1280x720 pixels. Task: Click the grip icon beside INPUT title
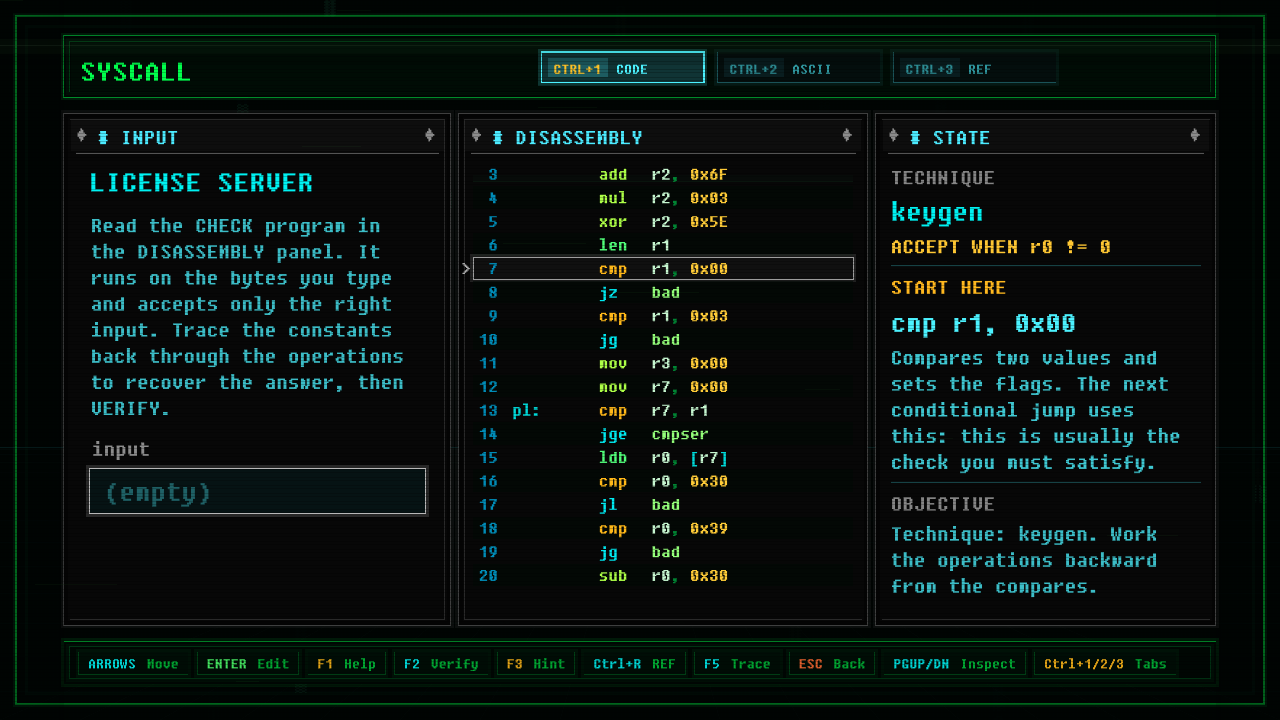(x=103, y=137)
